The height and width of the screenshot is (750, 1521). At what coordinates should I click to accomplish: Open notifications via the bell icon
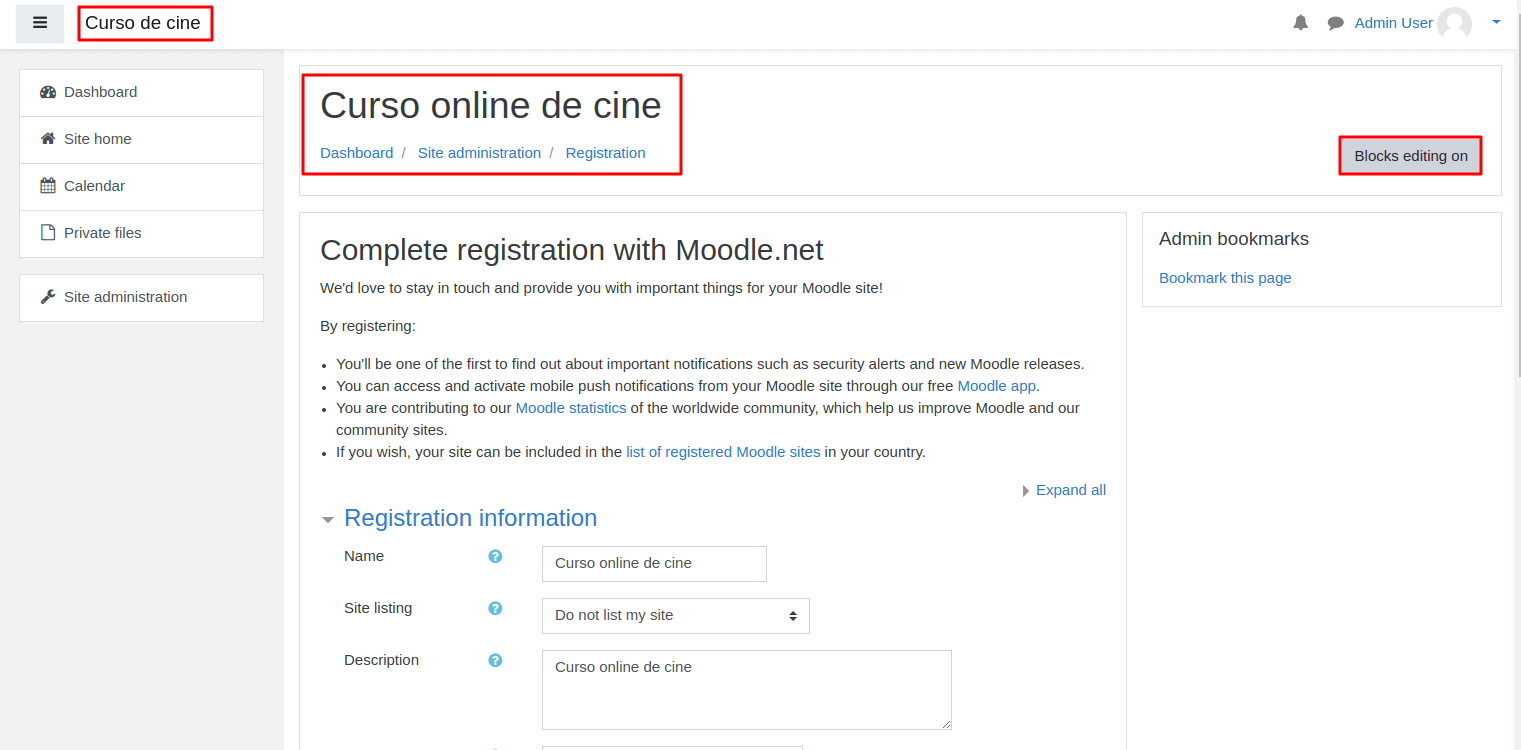point(1300,22)
